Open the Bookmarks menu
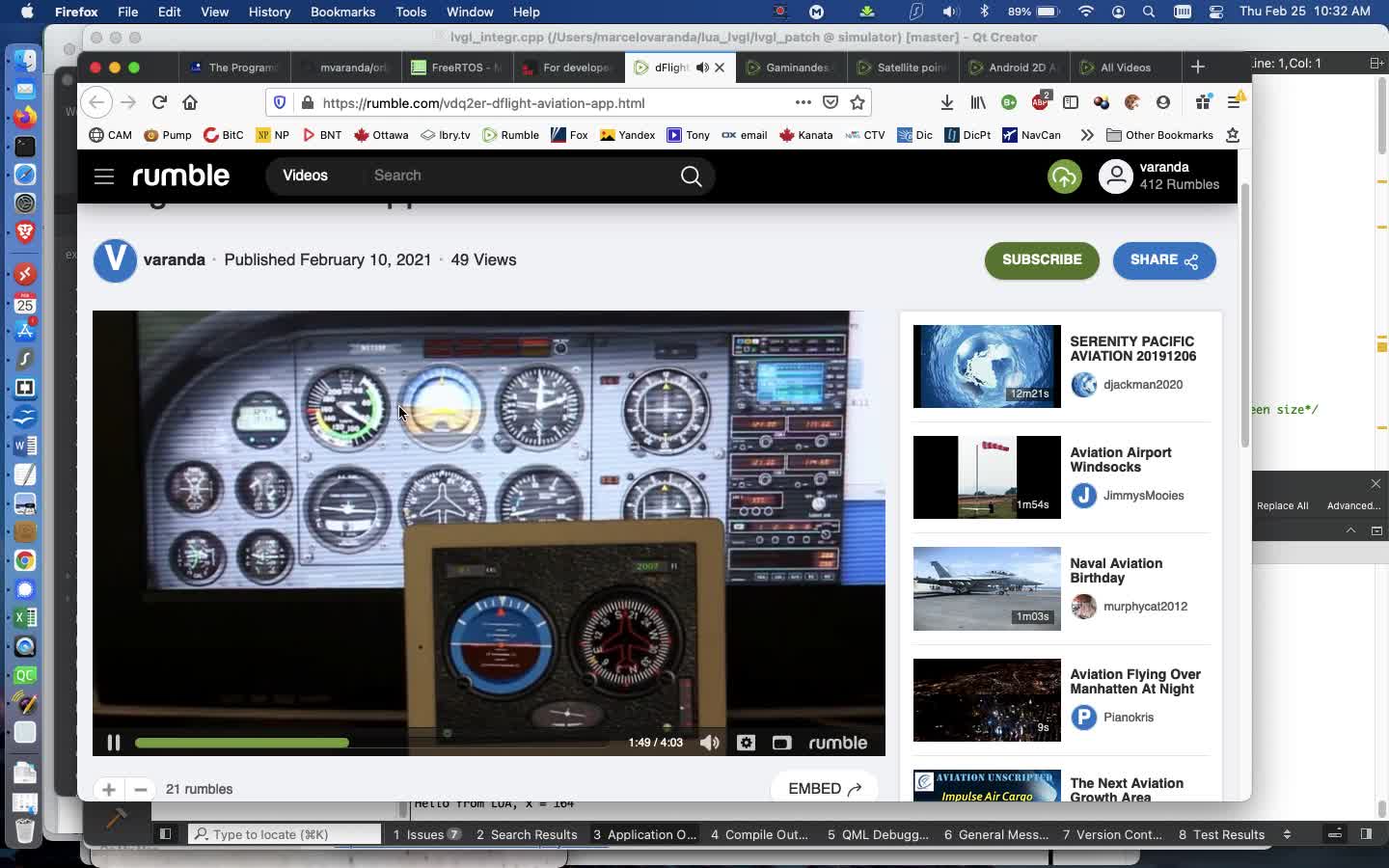1389x868 pixels. coord(342,12)
